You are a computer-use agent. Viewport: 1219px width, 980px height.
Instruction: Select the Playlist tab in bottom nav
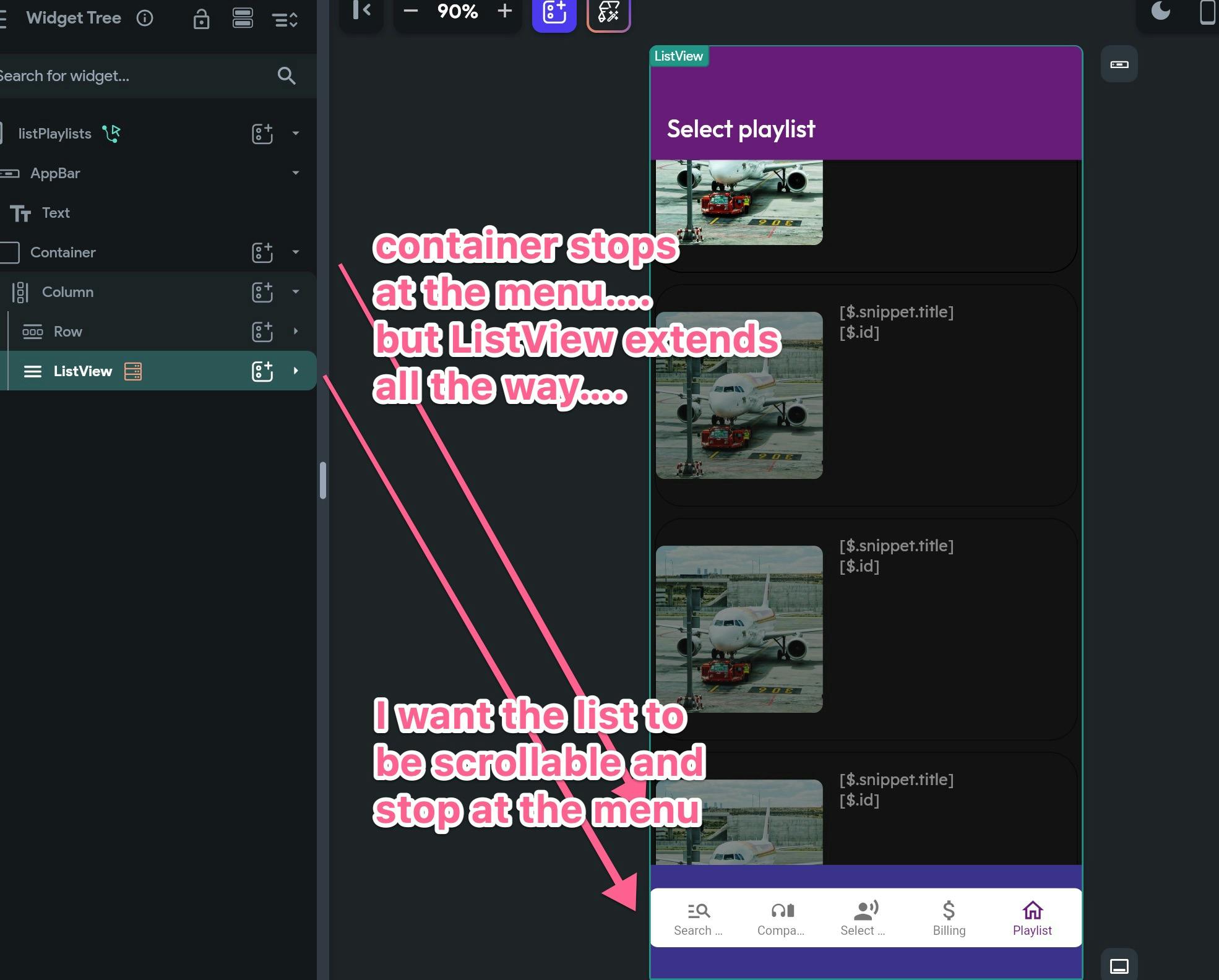(1032, 918)
